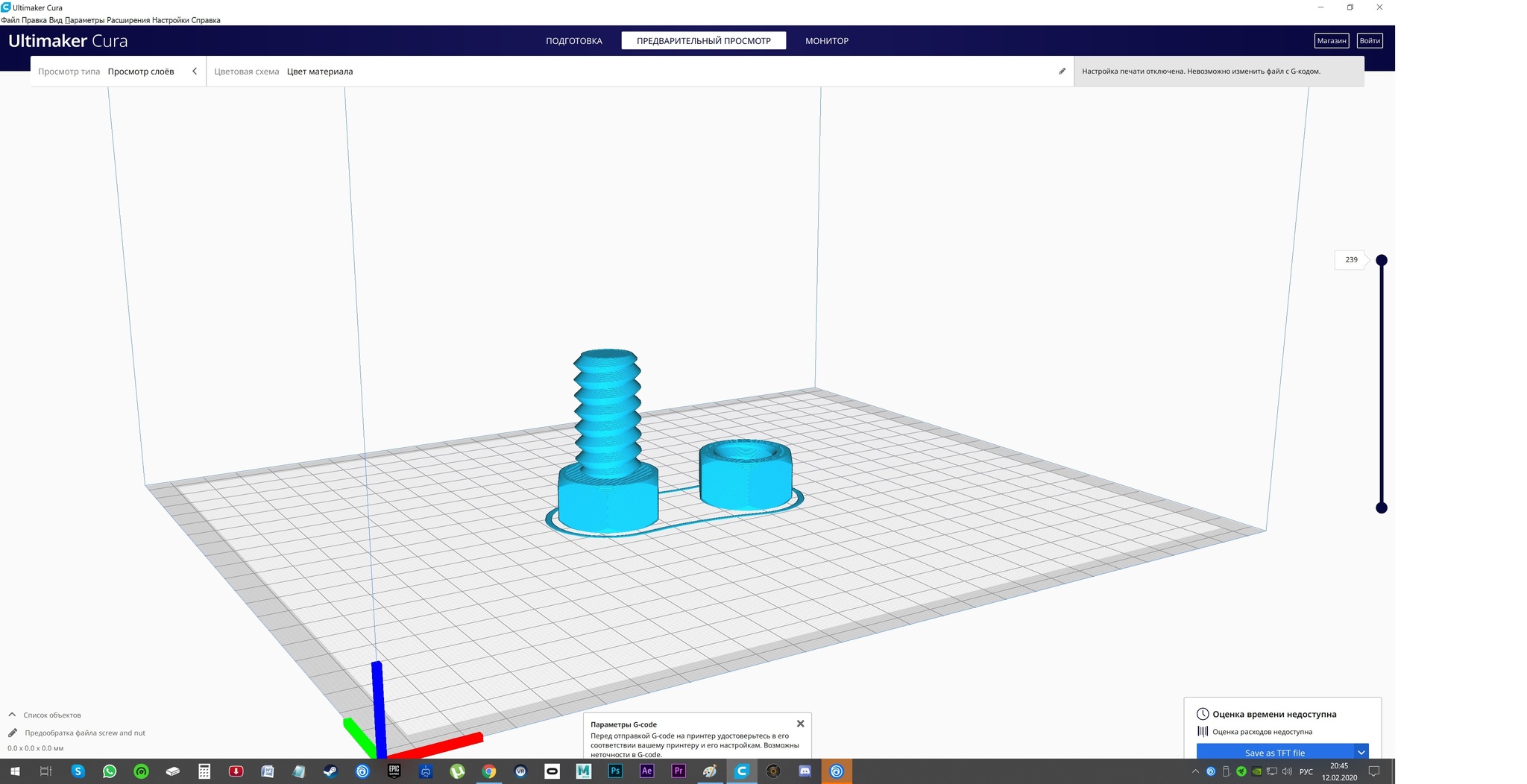Click pencil icon next to screw and nut filename
This screenshot has width=1527, height=784.
point(13,733)
